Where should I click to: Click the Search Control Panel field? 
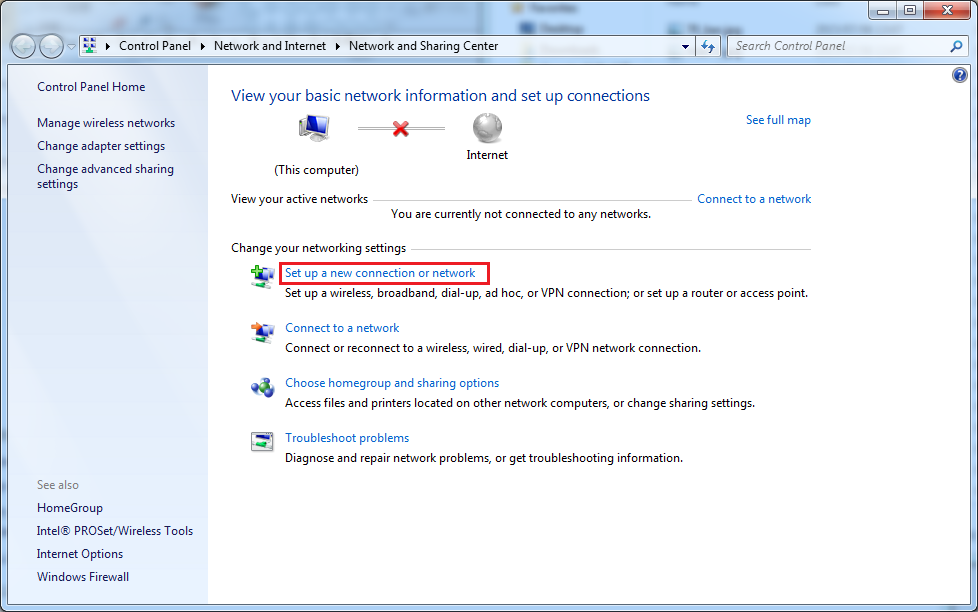838,46
